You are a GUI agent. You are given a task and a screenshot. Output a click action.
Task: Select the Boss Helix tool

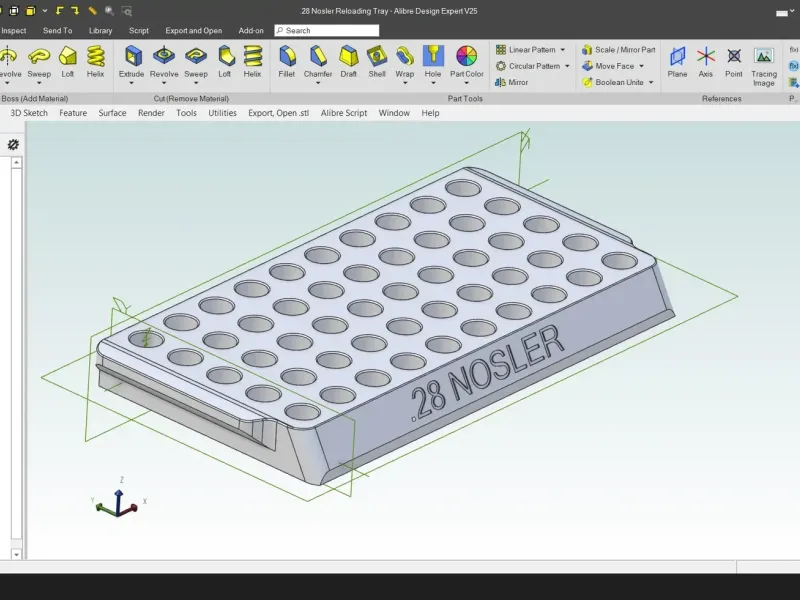tap(95, 62)
